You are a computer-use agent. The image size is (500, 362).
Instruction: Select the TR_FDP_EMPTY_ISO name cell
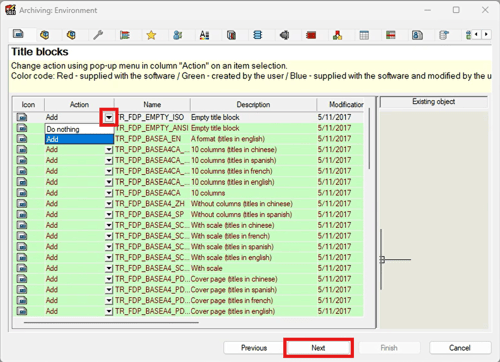point(152,117)
